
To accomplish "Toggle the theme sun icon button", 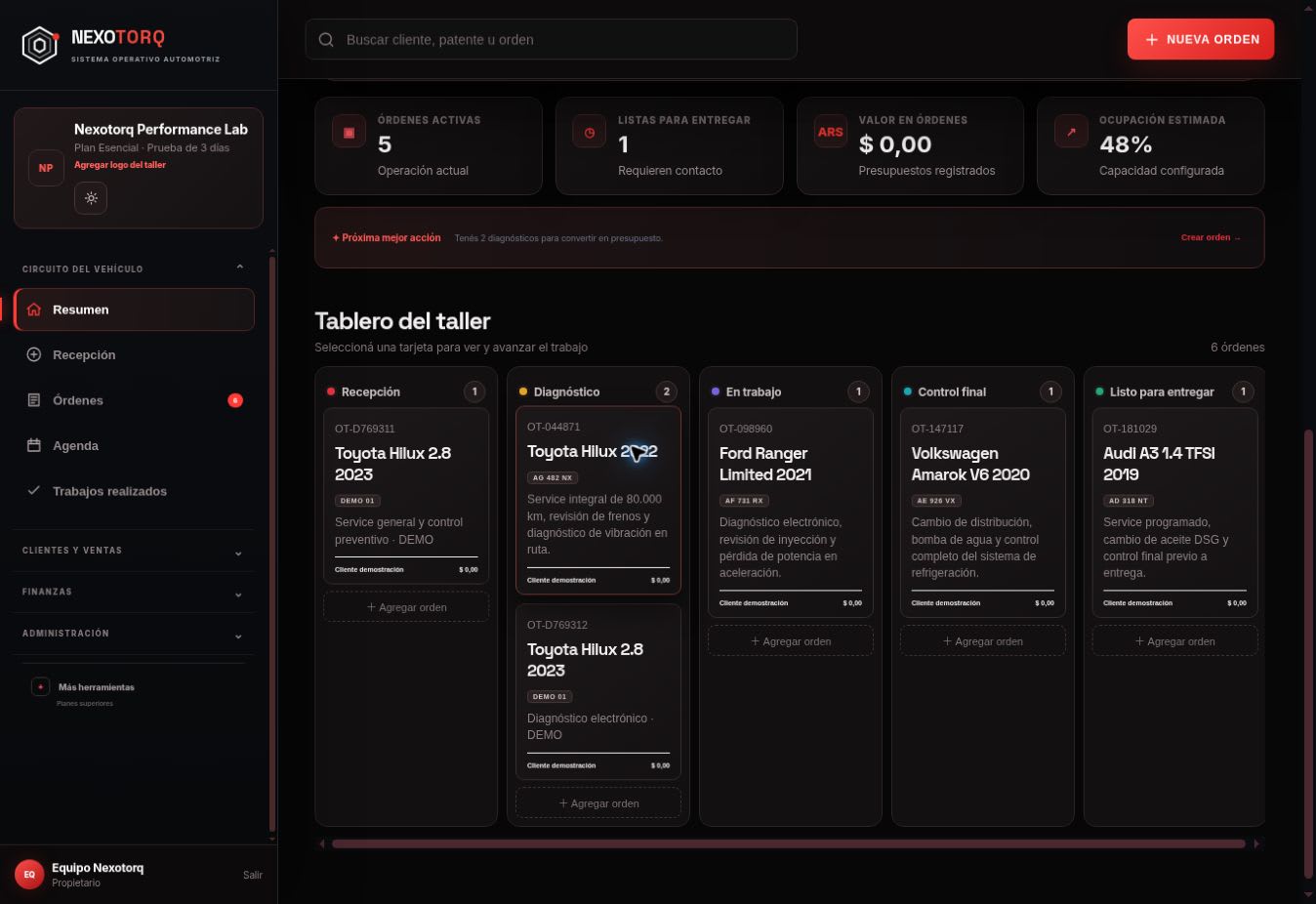I will pos(91,198).
